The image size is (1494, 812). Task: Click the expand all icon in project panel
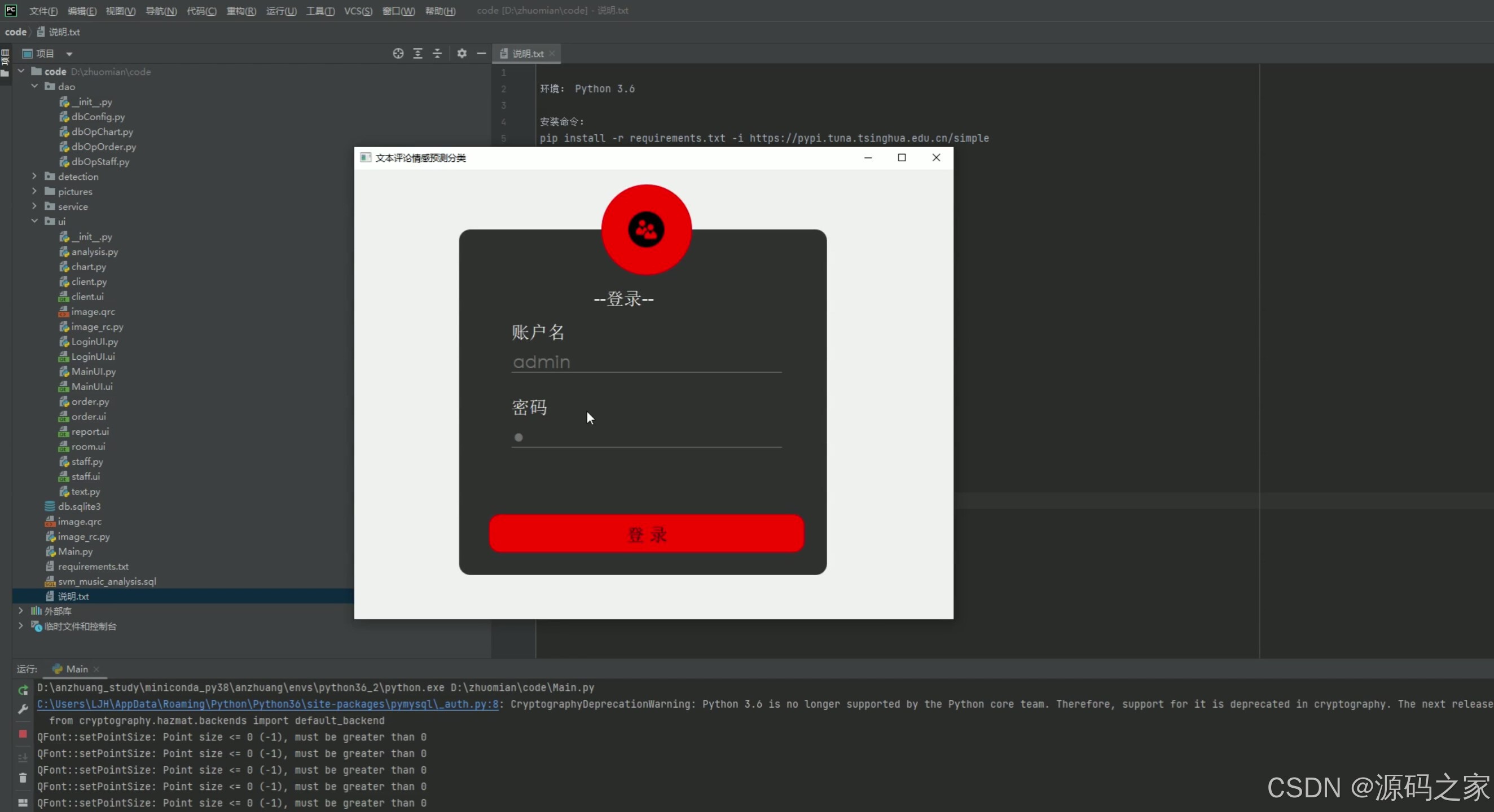tap(418, 54)
